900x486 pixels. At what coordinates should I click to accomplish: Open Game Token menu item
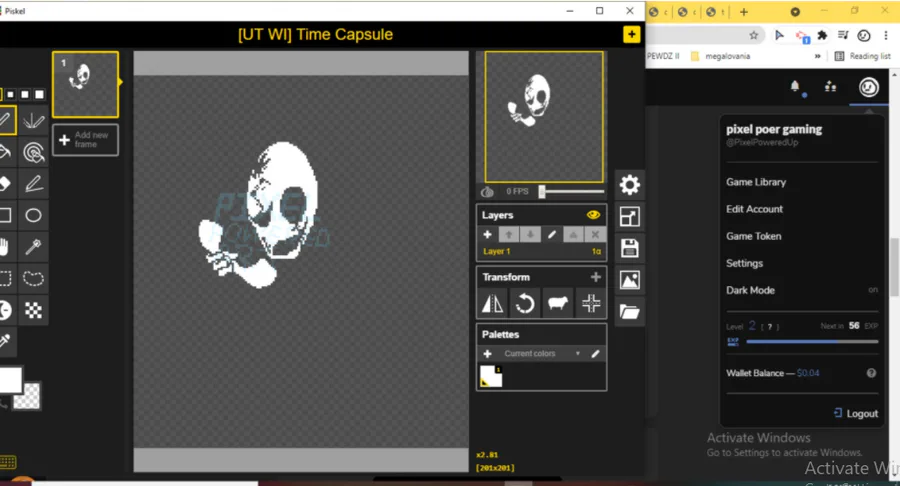pyautogui.click(x=754, y=236)
